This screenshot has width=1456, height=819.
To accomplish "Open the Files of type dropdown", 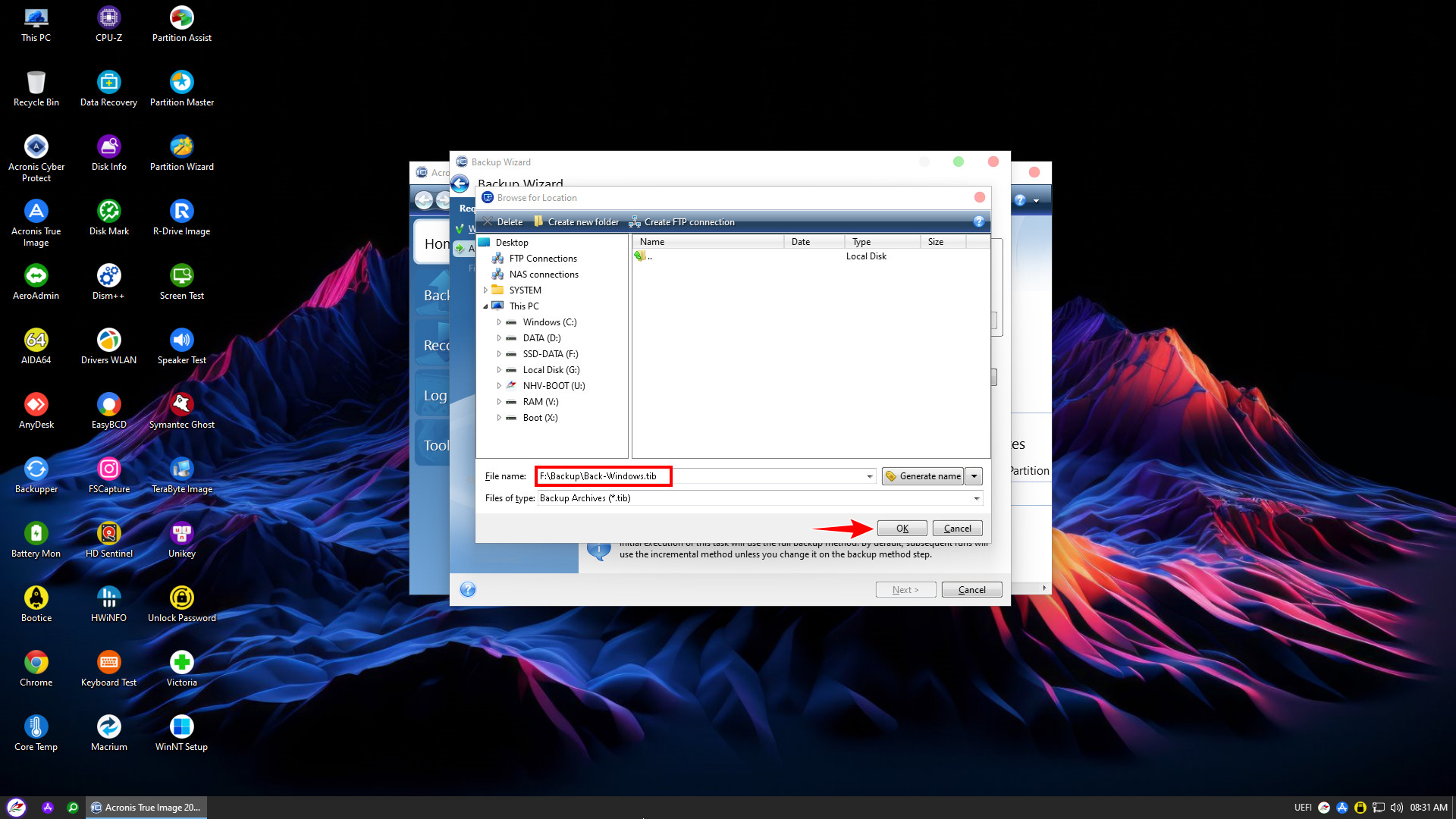I will click(976, 498).
